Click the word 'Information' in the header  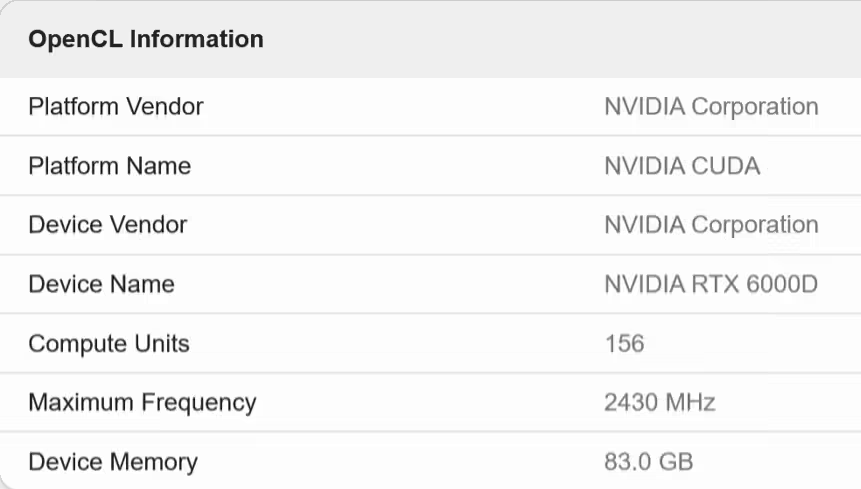click(x=197, y=40)
